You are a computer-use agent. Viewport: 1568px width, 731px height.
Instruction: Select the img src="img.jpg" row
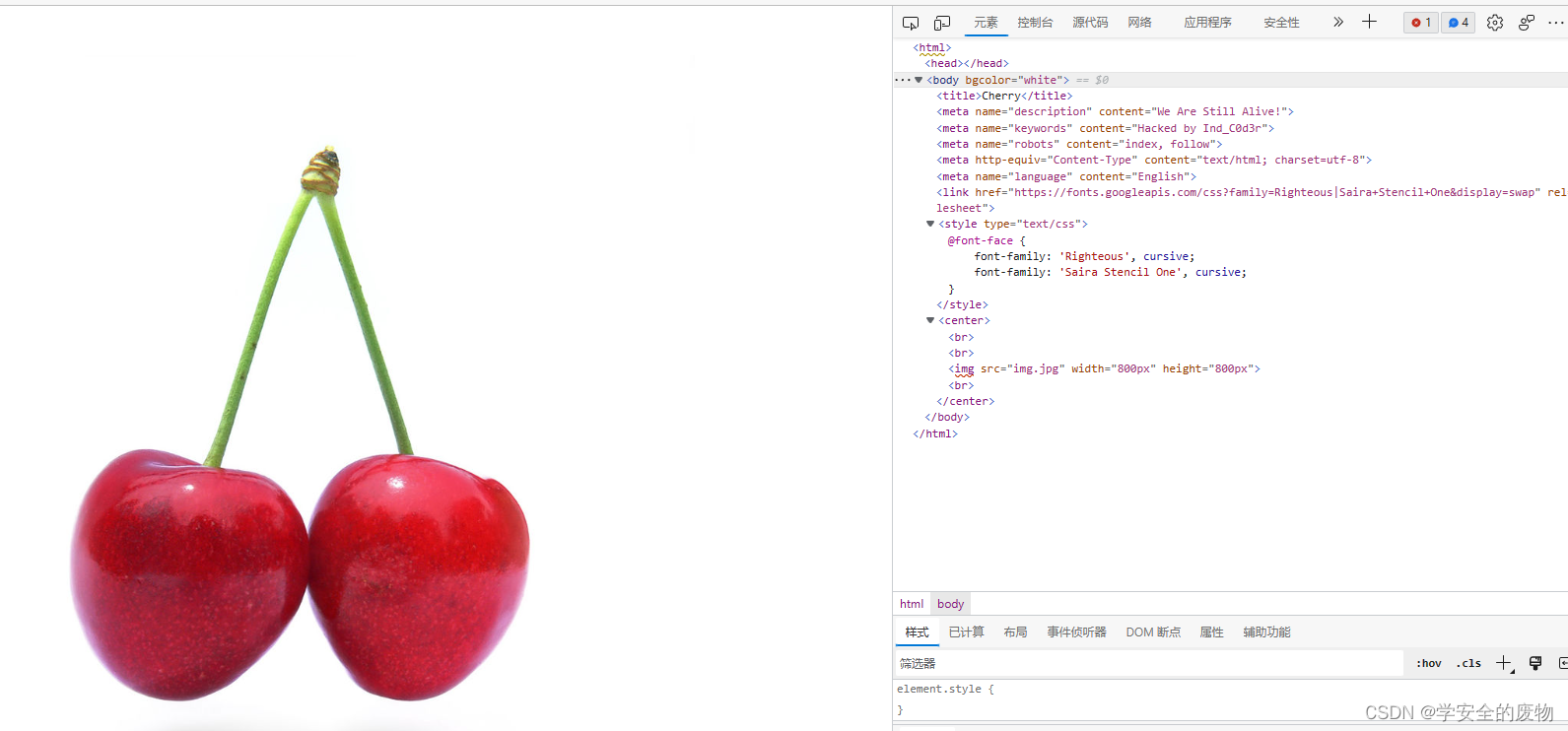pyautogui.click(x=1104, y=368)
